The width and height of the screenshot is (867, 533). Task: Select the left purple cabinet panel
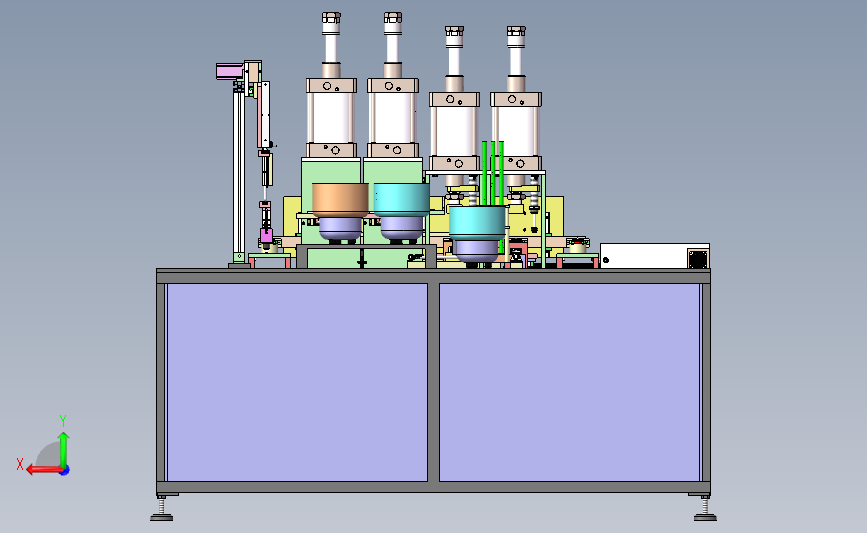click(x=297, y=382)
